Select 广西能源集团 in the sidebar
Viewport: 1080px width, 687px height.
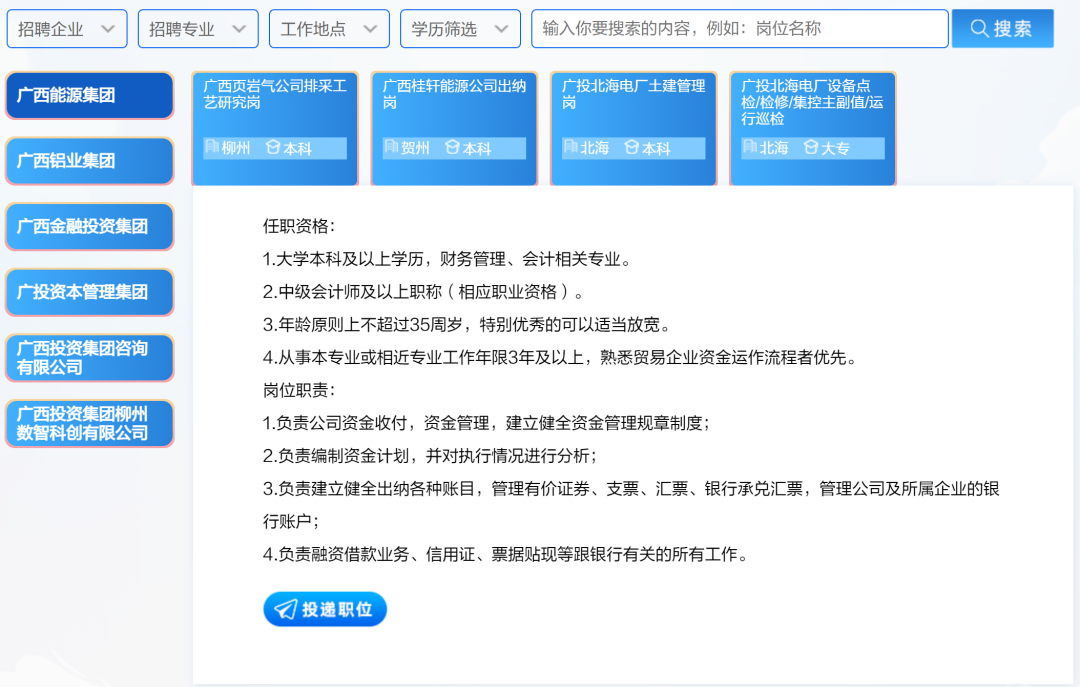click(x=90, y=95)
